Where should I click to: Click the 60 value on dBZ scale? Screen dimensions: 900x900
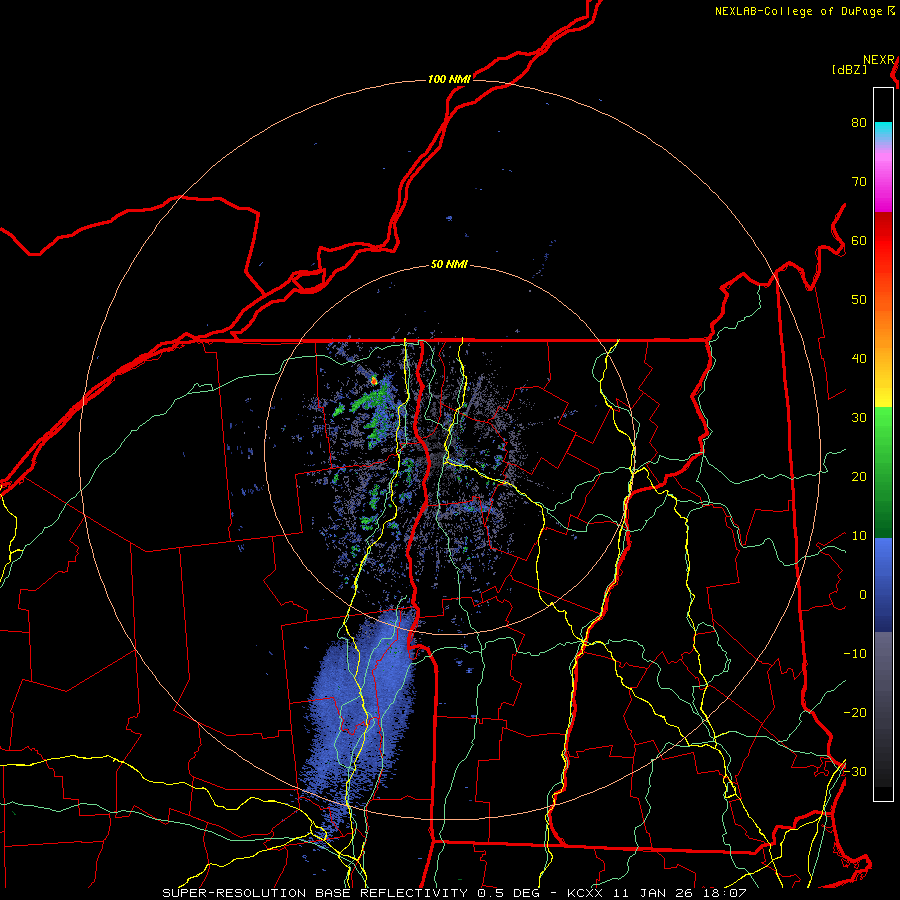[859, 240]
